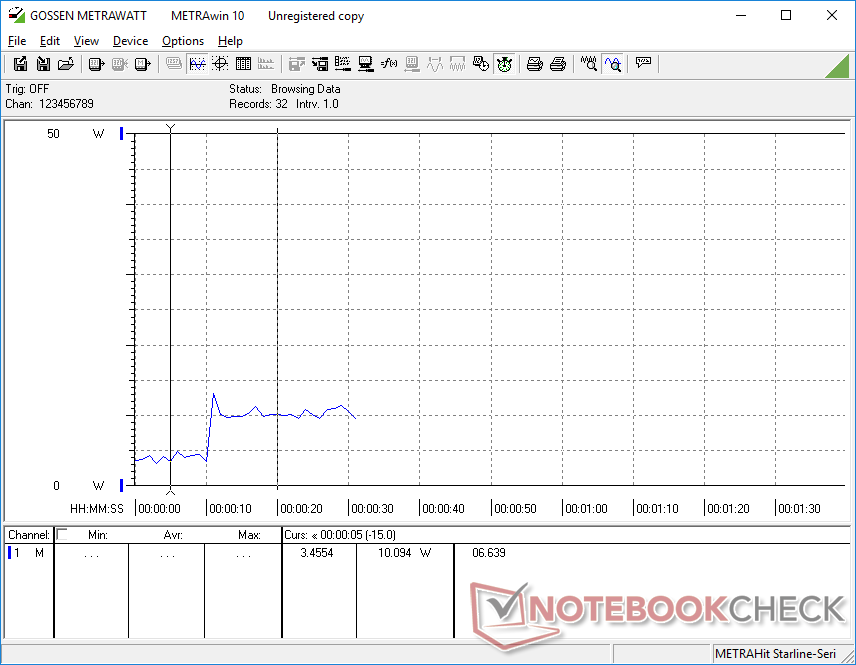Toggle the Y-t waveform graph view

point(197,64)
